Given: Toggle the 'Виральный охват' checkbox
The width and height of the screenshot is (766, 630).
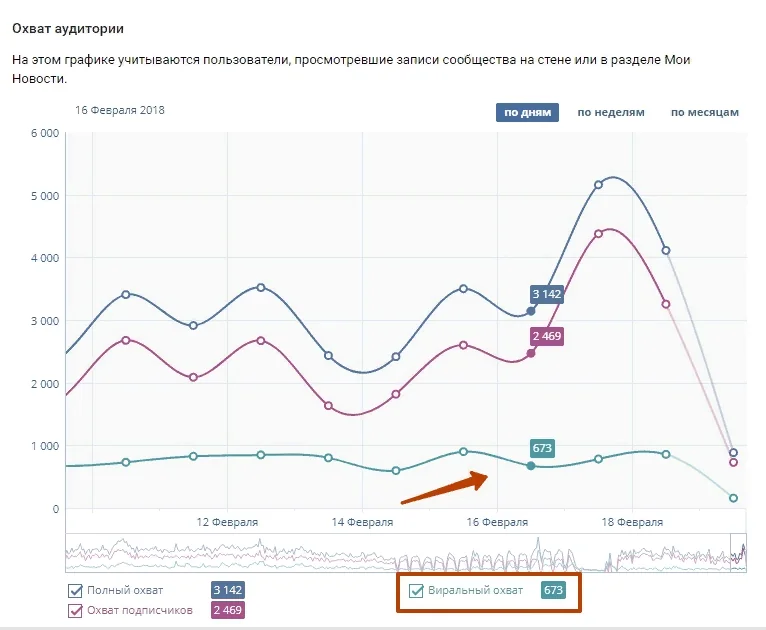Looking at the screenshot, I should click(x=416, y=590).
